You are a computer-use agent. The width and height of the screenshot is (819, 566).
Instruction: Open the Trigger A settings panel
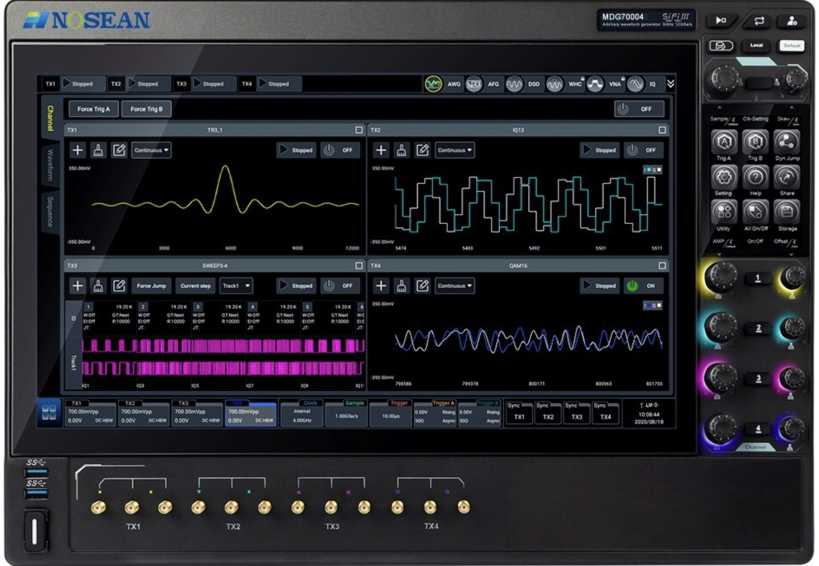tap(435, 414)
